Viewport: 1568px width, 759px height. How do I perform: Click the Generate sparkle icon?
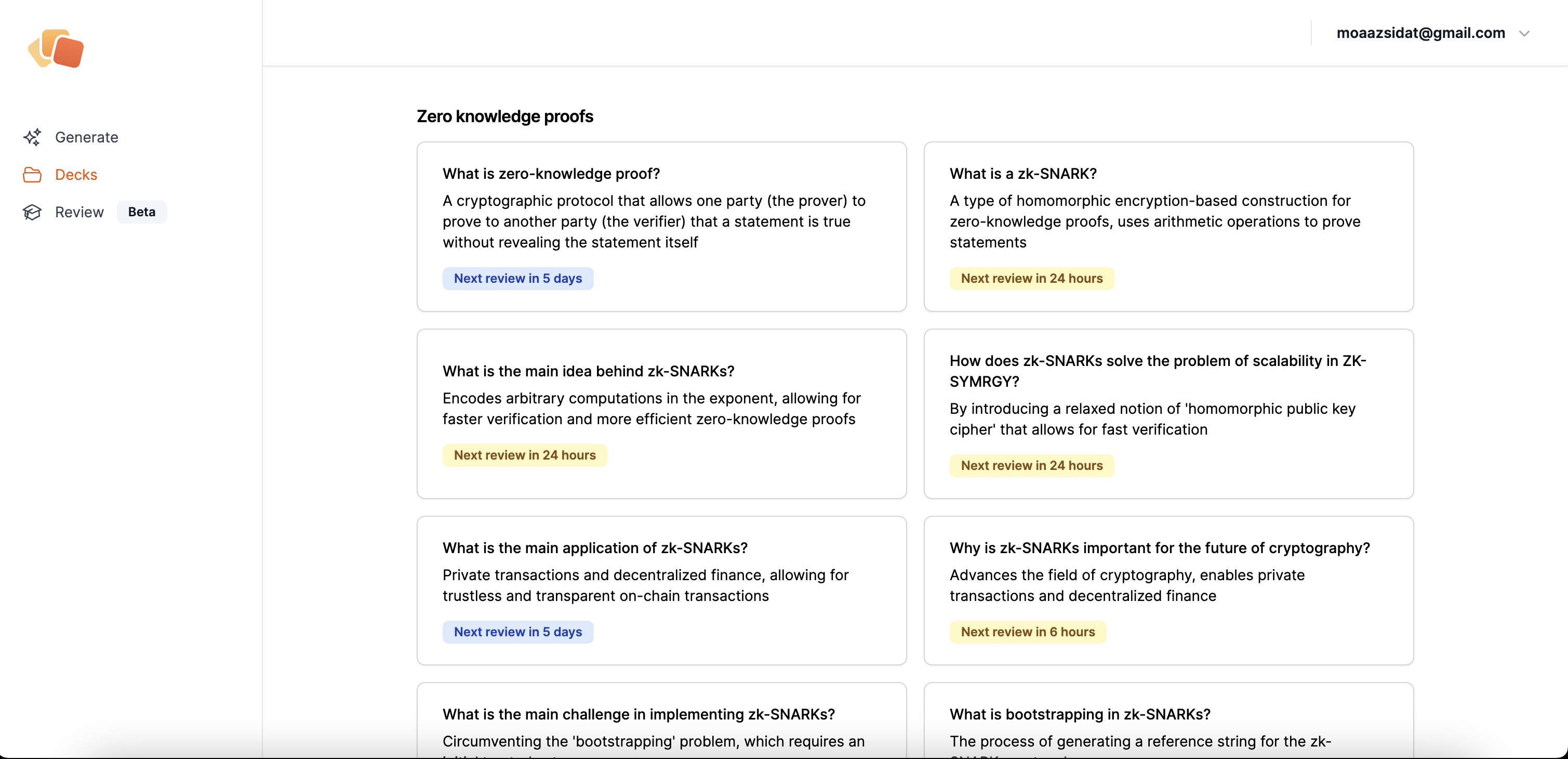click(x=32, y=137)
